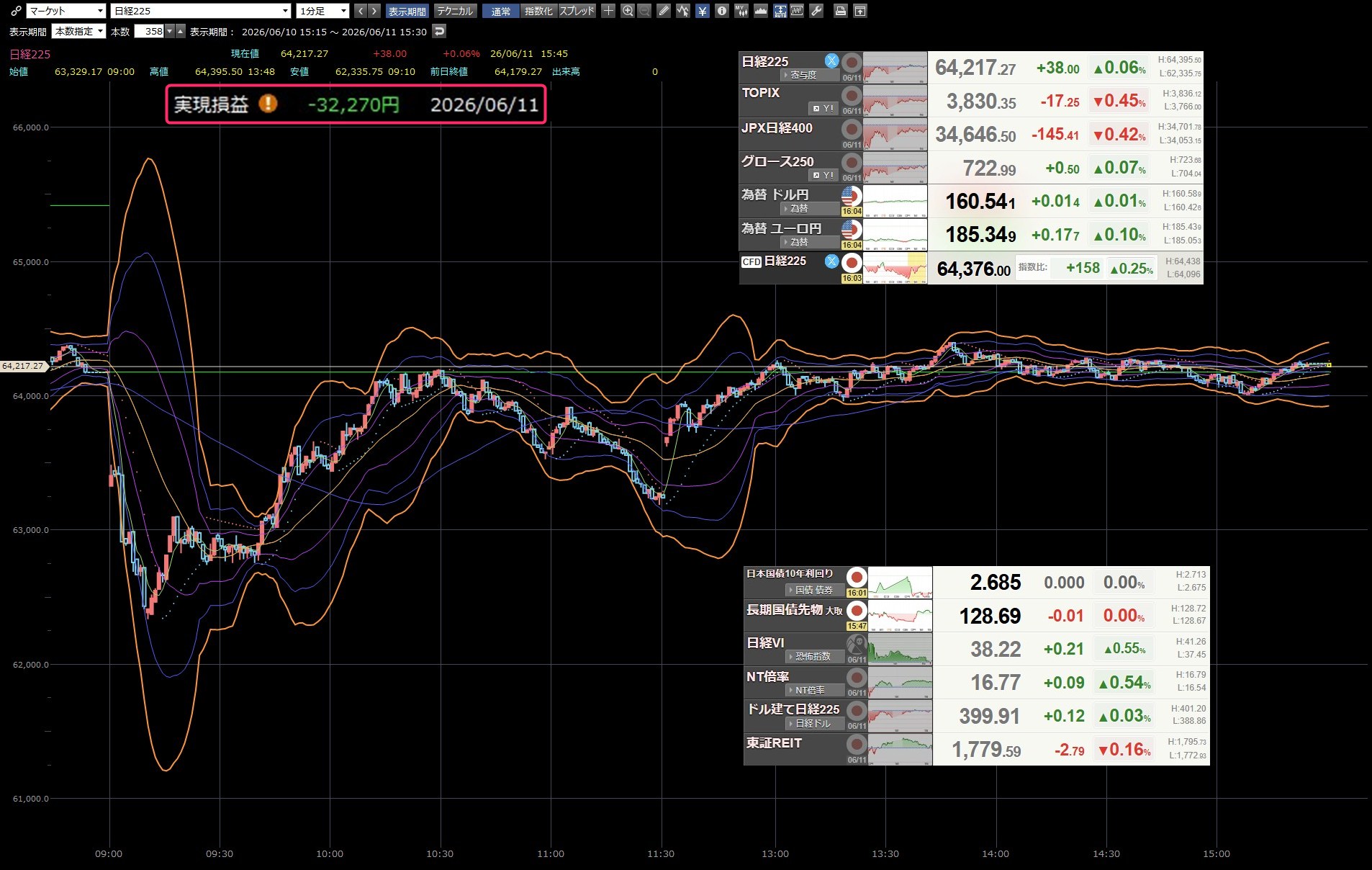1372x870 pixels.
Task: Open the wrench settings icon
Action: coord(816,11)
